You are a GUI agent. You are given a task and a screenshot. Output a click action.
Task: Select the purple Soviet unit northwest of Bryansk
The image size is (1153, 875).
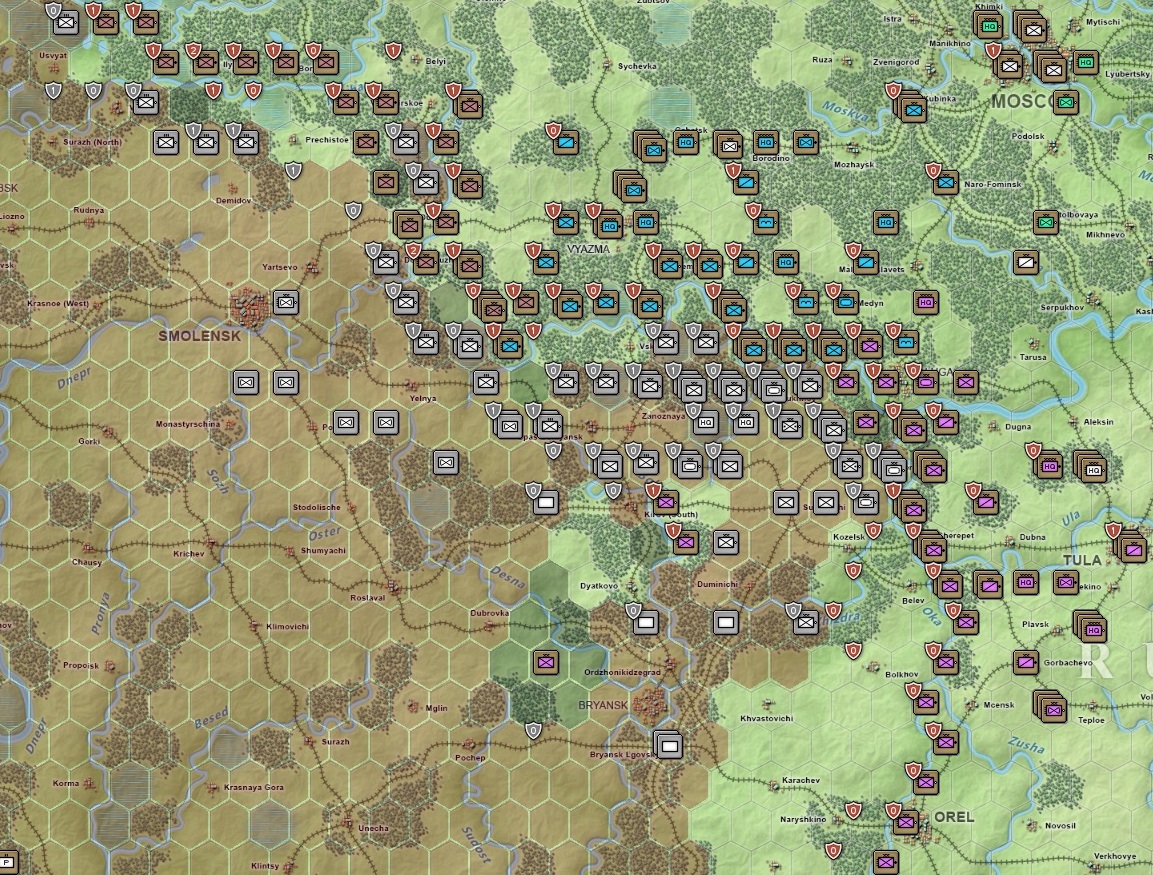coord(546,662)
